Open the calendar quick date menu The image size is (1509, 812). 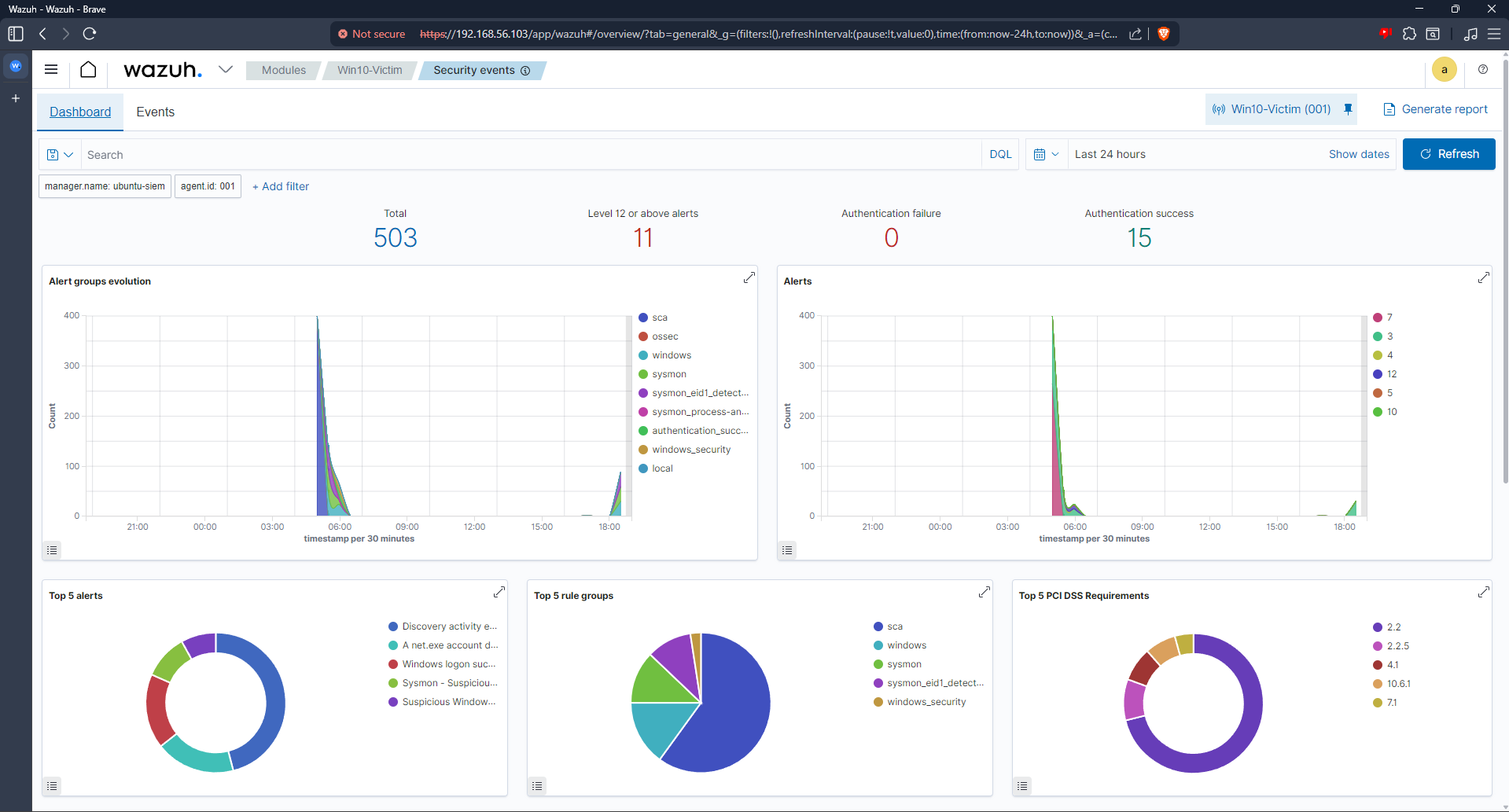tap(1047, 154)
